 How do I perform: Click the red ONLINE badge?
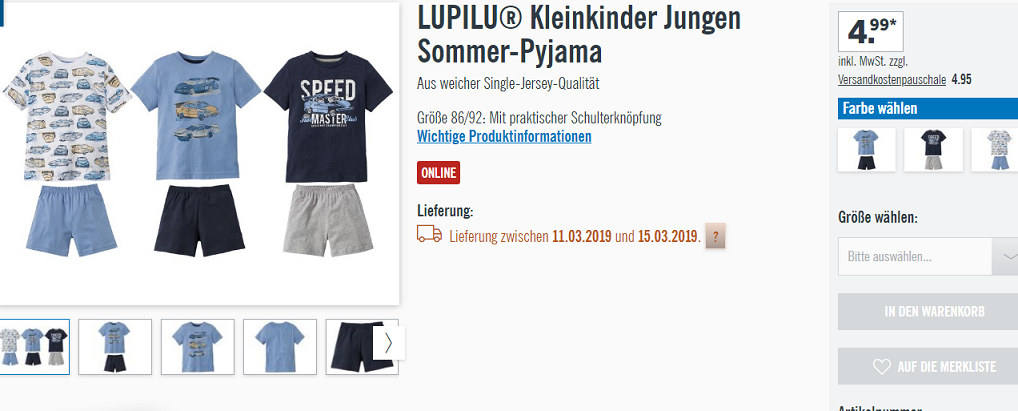[x=438, y=173]
